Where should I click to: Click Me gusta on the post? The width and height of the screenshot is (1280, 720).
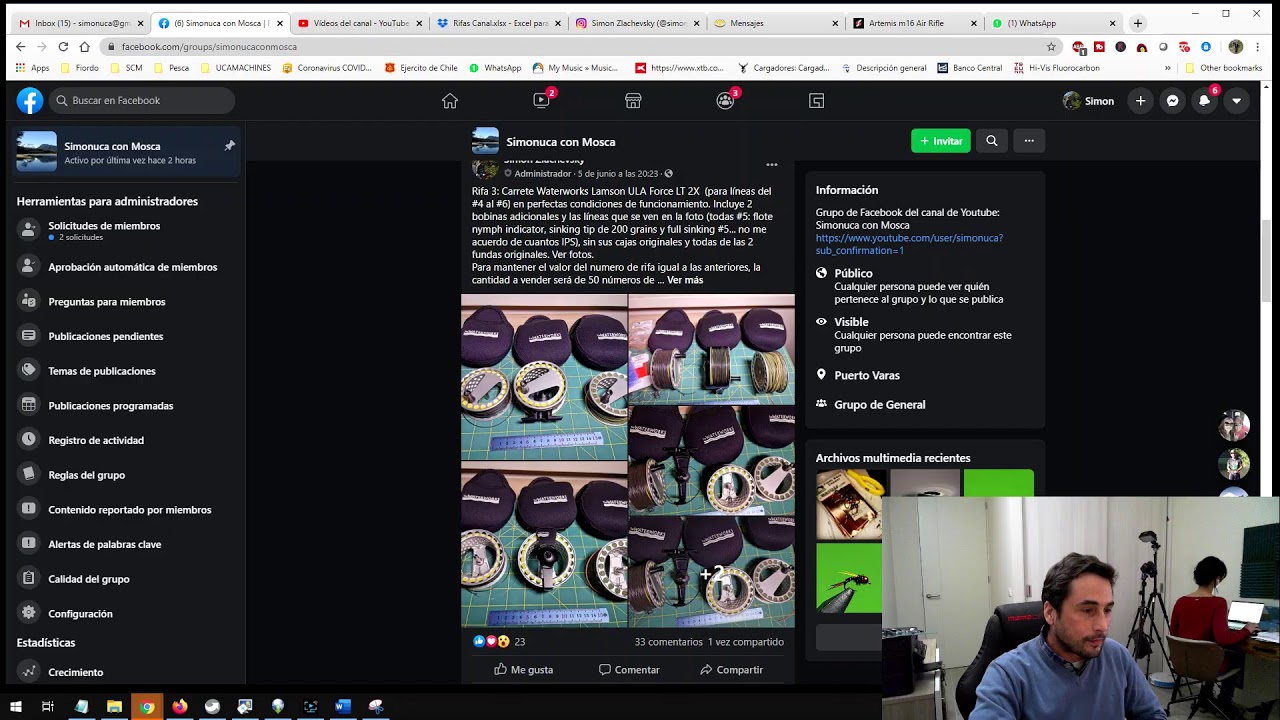tap(523, 670)
